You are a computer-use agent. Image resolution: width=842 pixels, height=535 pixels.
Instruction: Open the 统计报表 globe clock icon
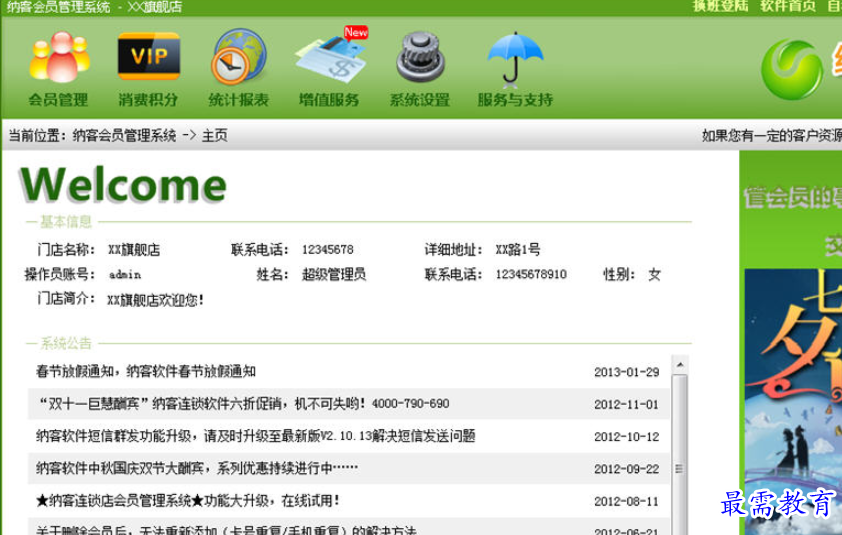coord(238,57)
